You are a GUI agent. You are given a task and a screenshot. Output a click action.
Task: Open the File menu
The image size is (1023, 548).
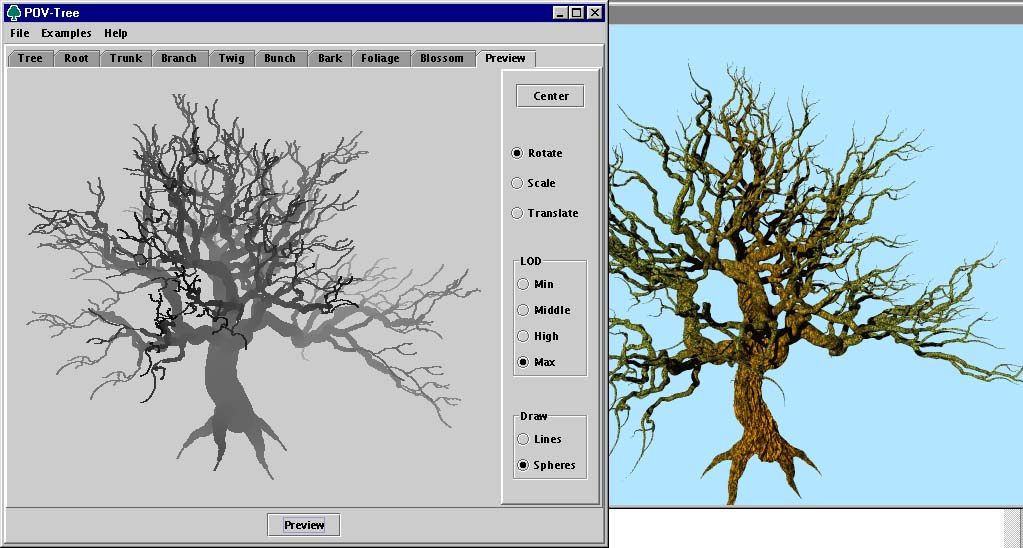tap(20, 33)
